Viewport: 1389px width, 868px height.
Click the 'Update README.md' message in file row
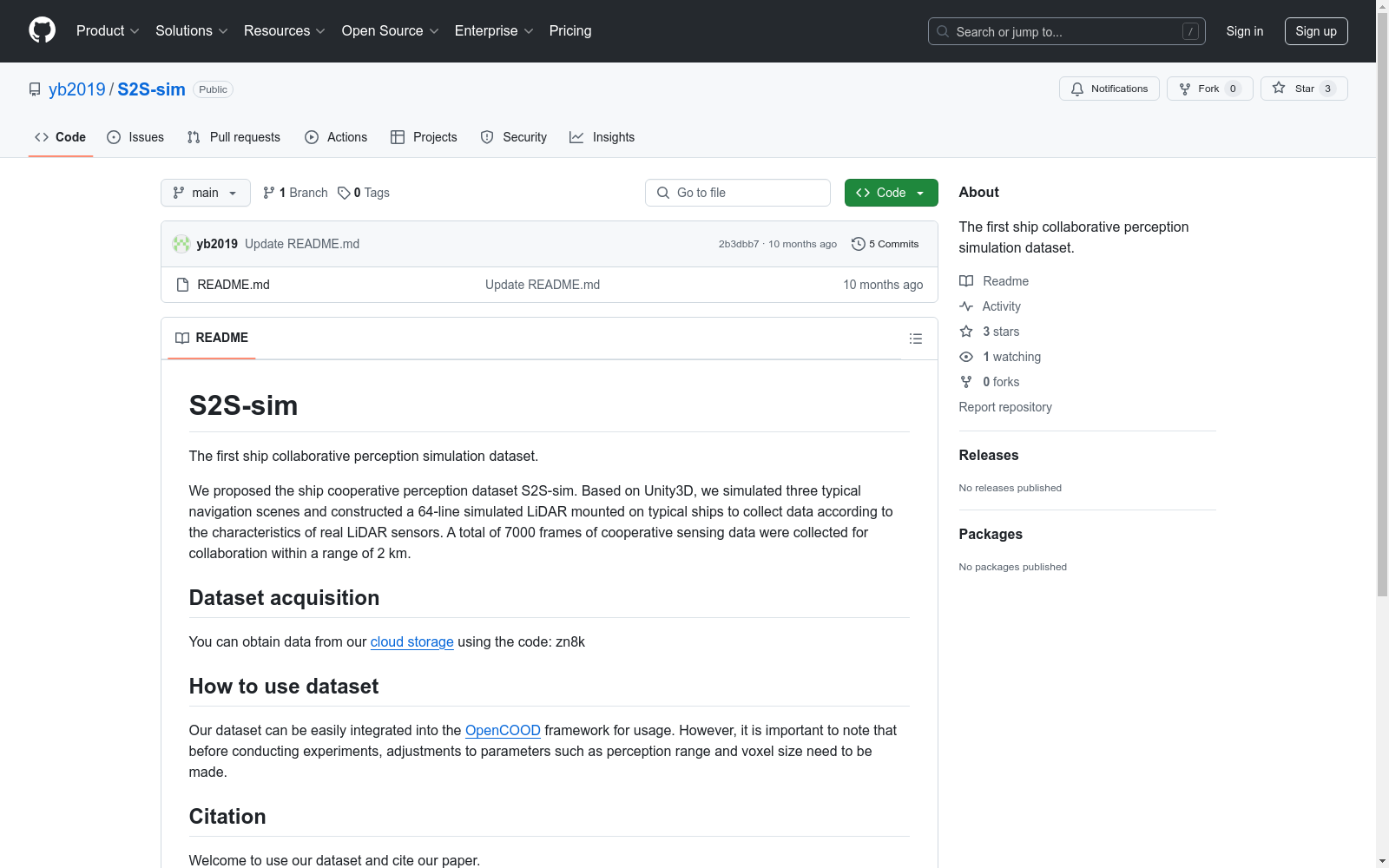543,285
